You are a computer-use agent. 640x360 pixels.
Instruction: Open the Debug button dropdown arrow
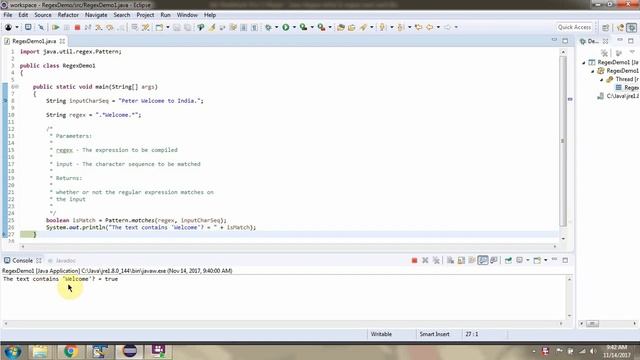pyautogui.click(x=276, y=27)
